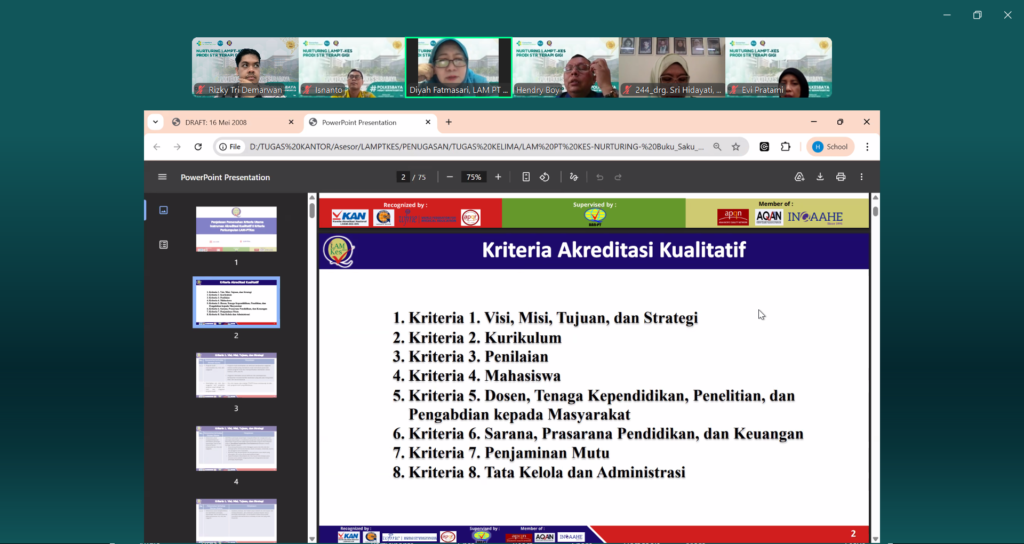The height and width of the screenshot is (544, 1024).
Task: Click the KAN logo in header banner
Action: [x=349, y=217]
